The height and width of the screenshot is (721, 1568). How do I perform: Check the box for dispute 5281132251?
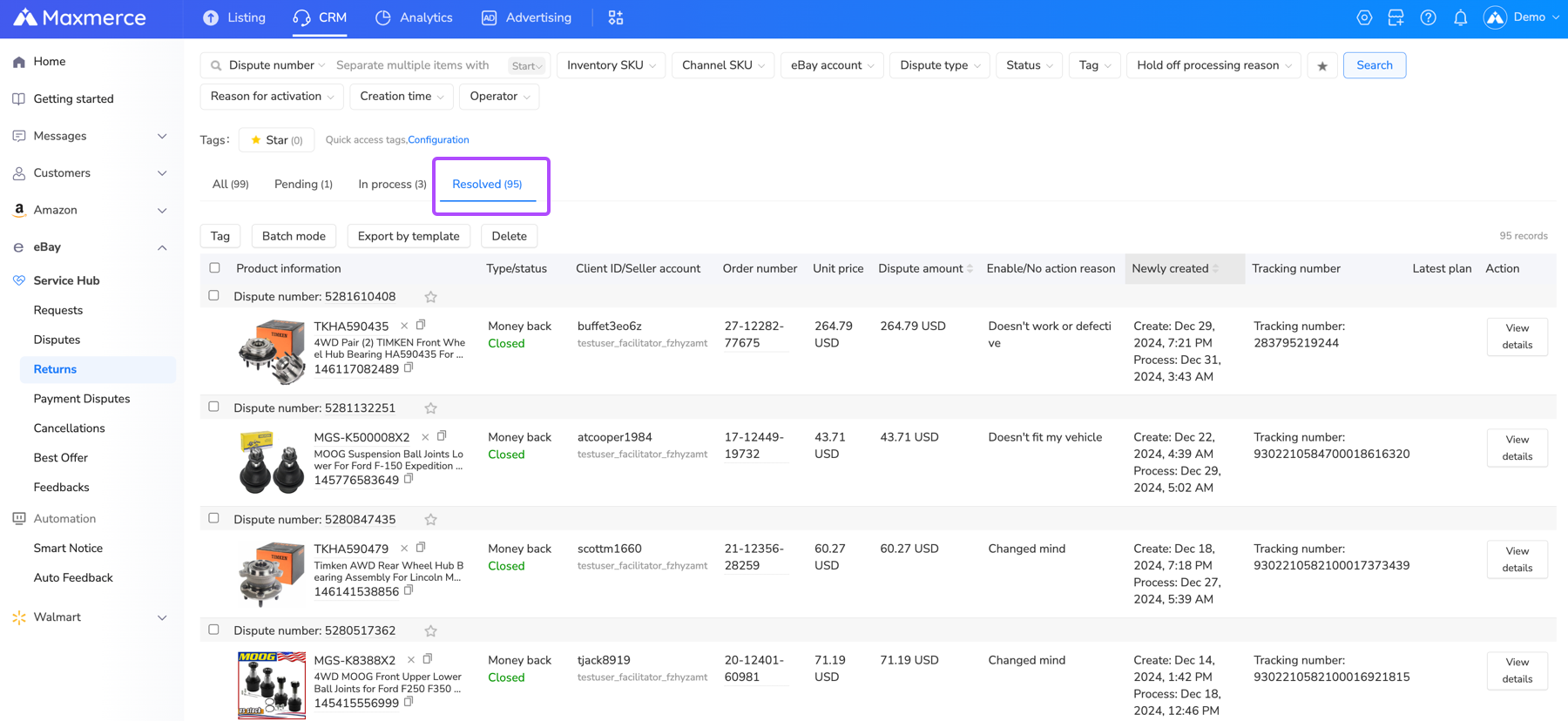[214, 408]
